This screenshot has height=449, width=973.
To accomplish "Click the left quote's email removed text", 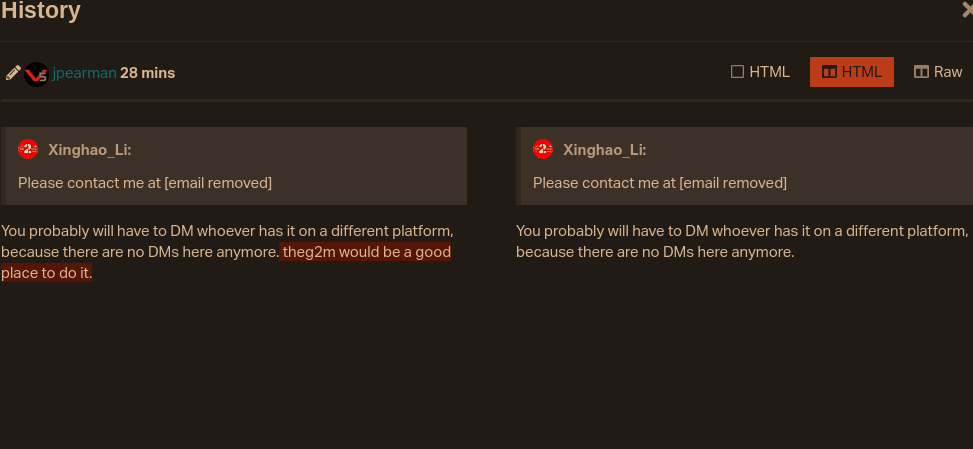I will click(218, 183).
